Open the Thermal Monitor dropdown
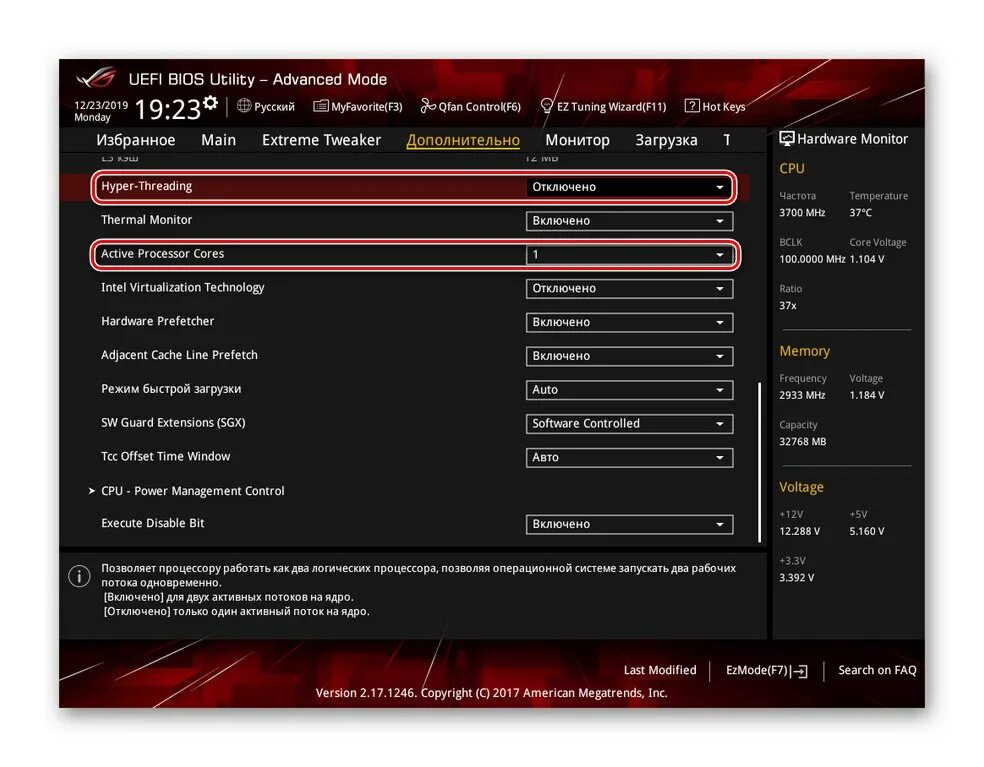The width and height of the screenshot is (984, 767). point(629,221)
